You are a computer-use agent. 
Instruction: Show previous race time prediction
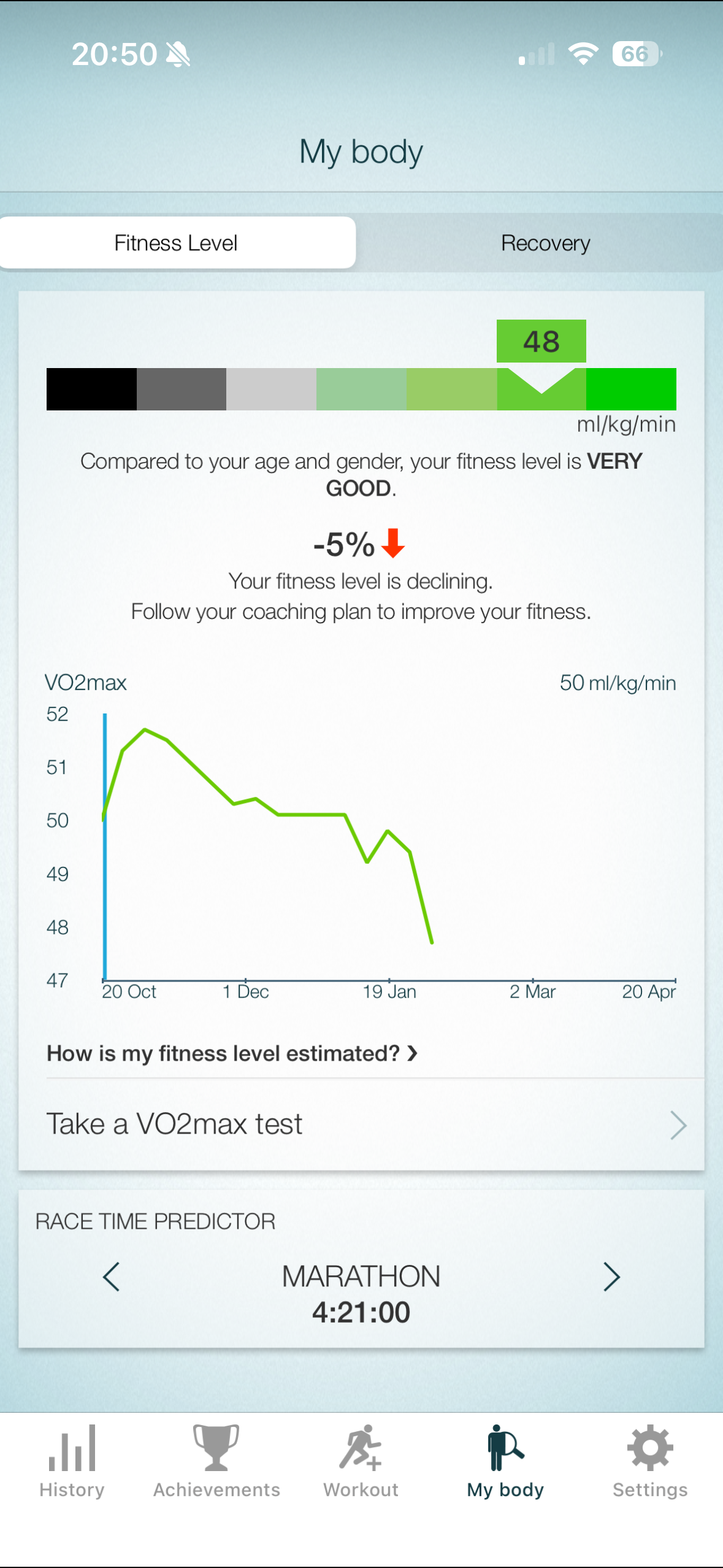click(112, 1277)
